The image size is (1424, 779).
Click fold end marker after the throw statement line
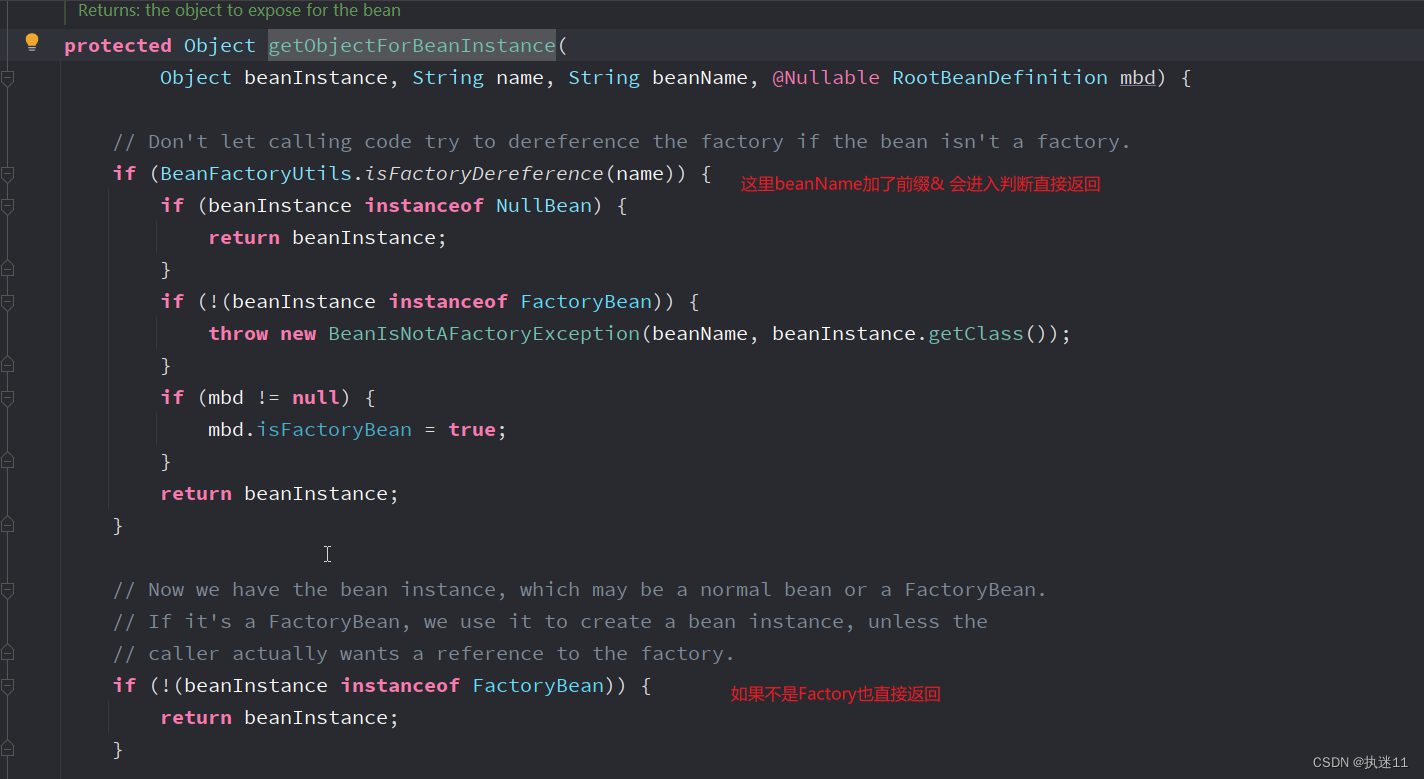[x=7, y=366]
